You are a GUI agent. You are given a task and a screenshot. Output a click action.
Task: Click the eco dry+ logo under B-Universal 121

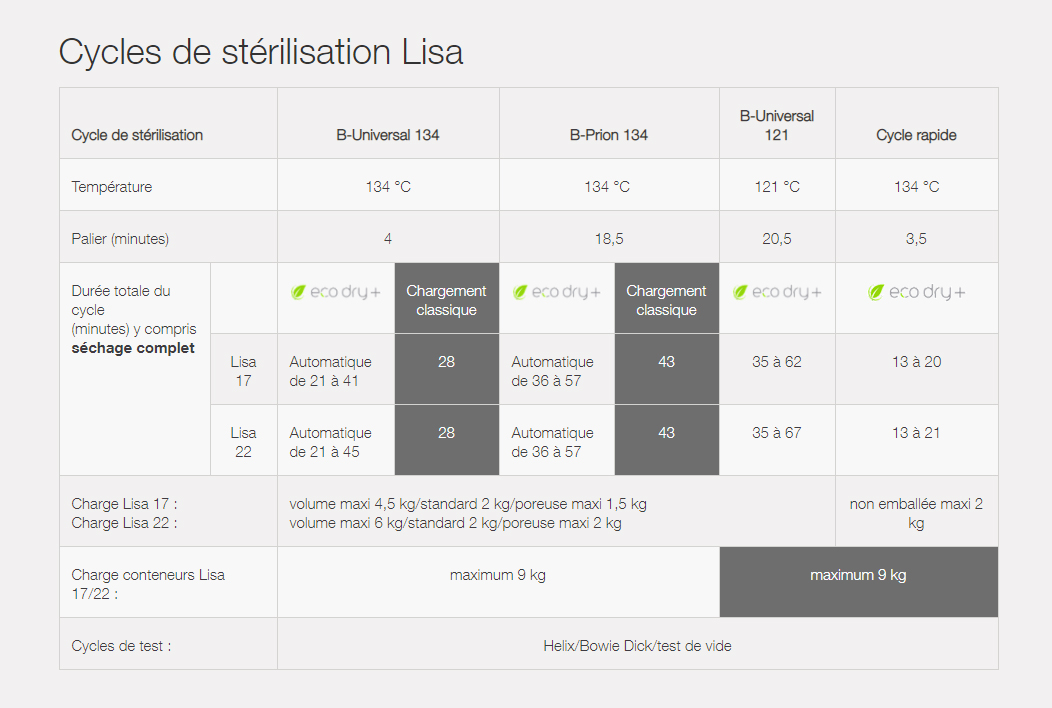[x=777, y=292]
